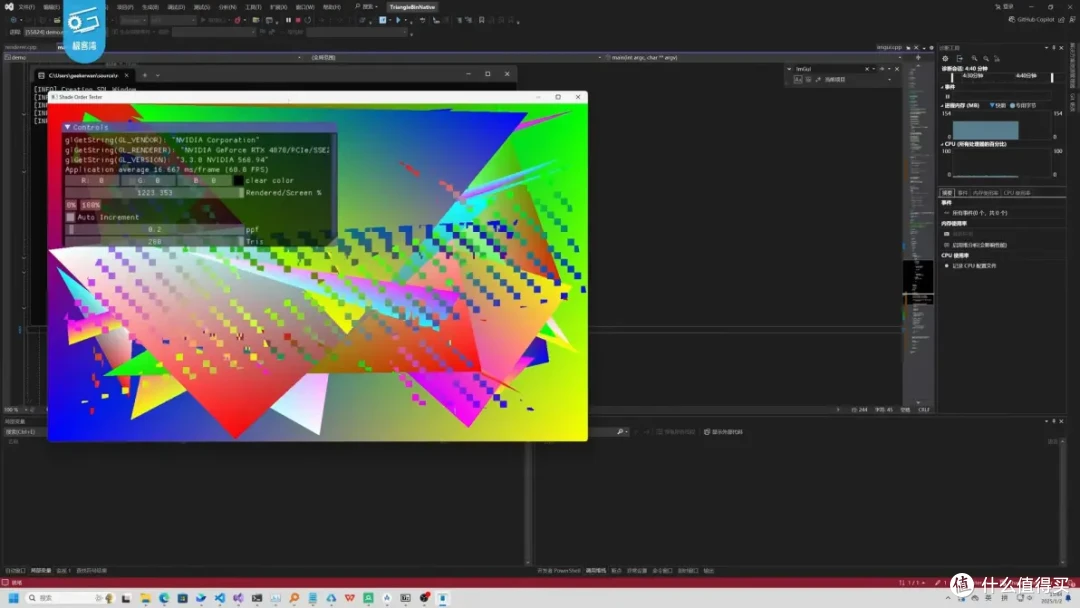The width and height of the screenshot is (1080, 608).
Task: Switch to renderer.cpp editor tab
Action: (x=21, y=47)
